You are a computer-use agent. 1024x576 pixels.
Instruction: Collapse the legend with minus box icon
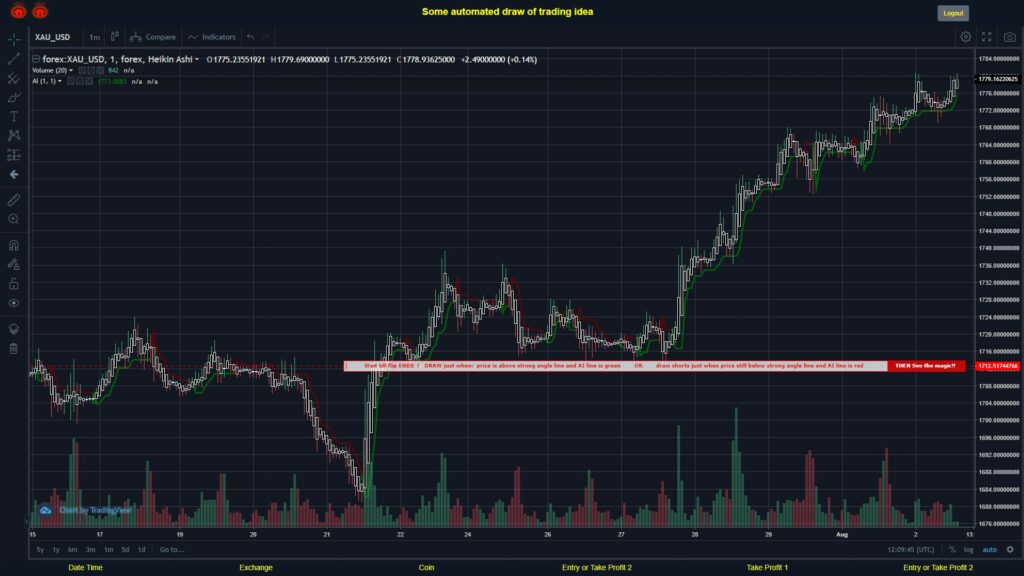click(36, 59)
